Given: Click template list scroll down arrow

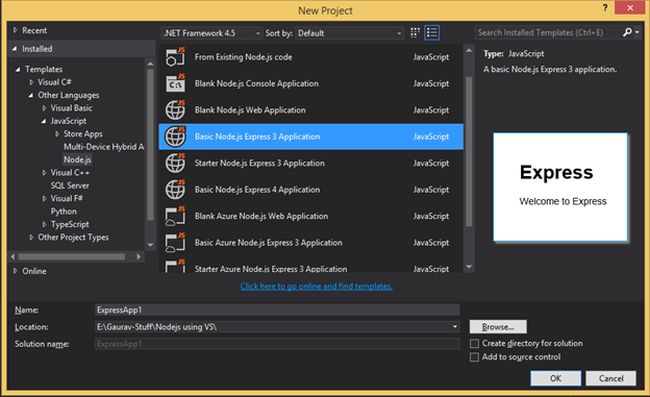Looking at the screenshot, I should [469, 267].
